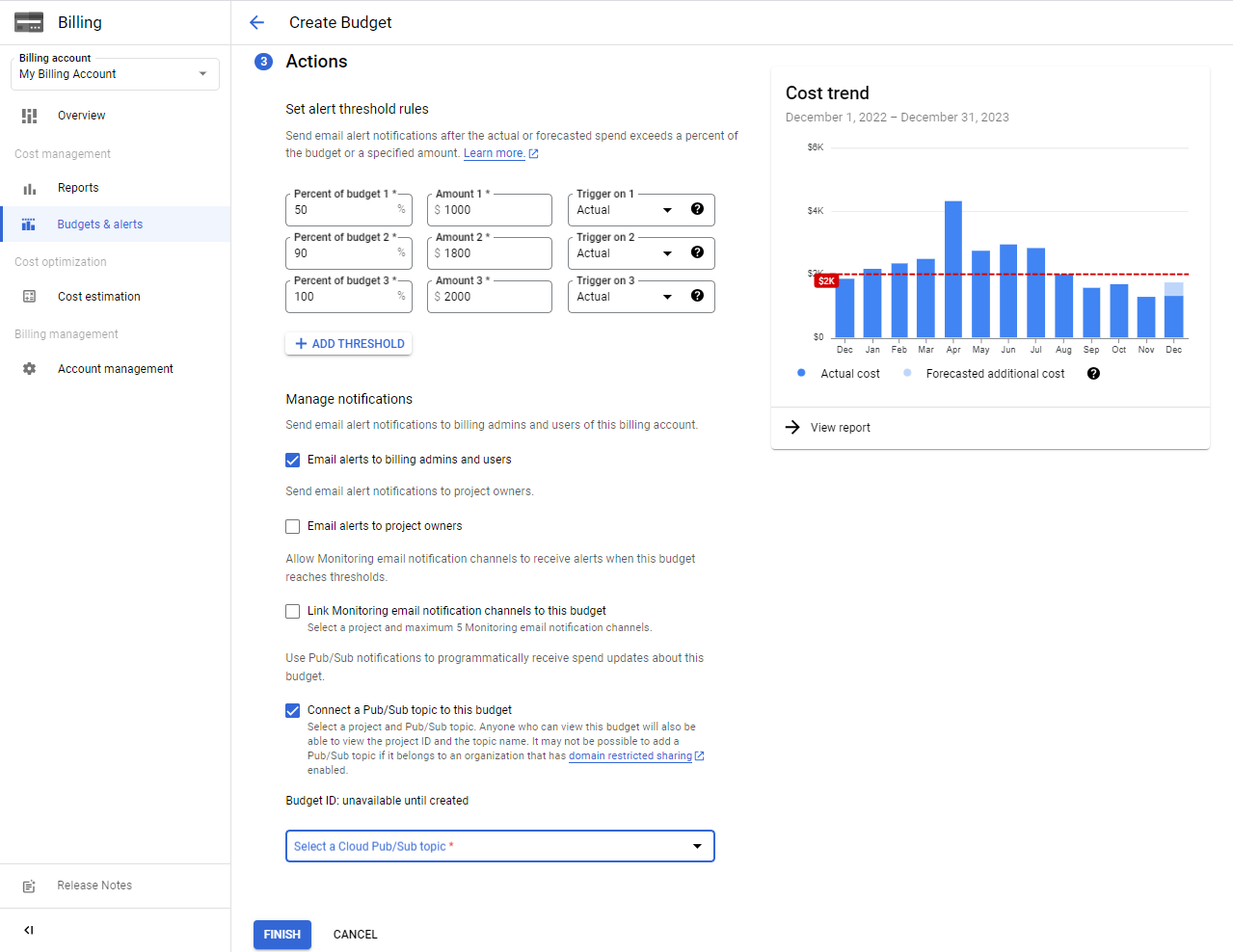Open help for Trigger on 3
Screen dimensions: 1233x952
(x=697, y=296)
